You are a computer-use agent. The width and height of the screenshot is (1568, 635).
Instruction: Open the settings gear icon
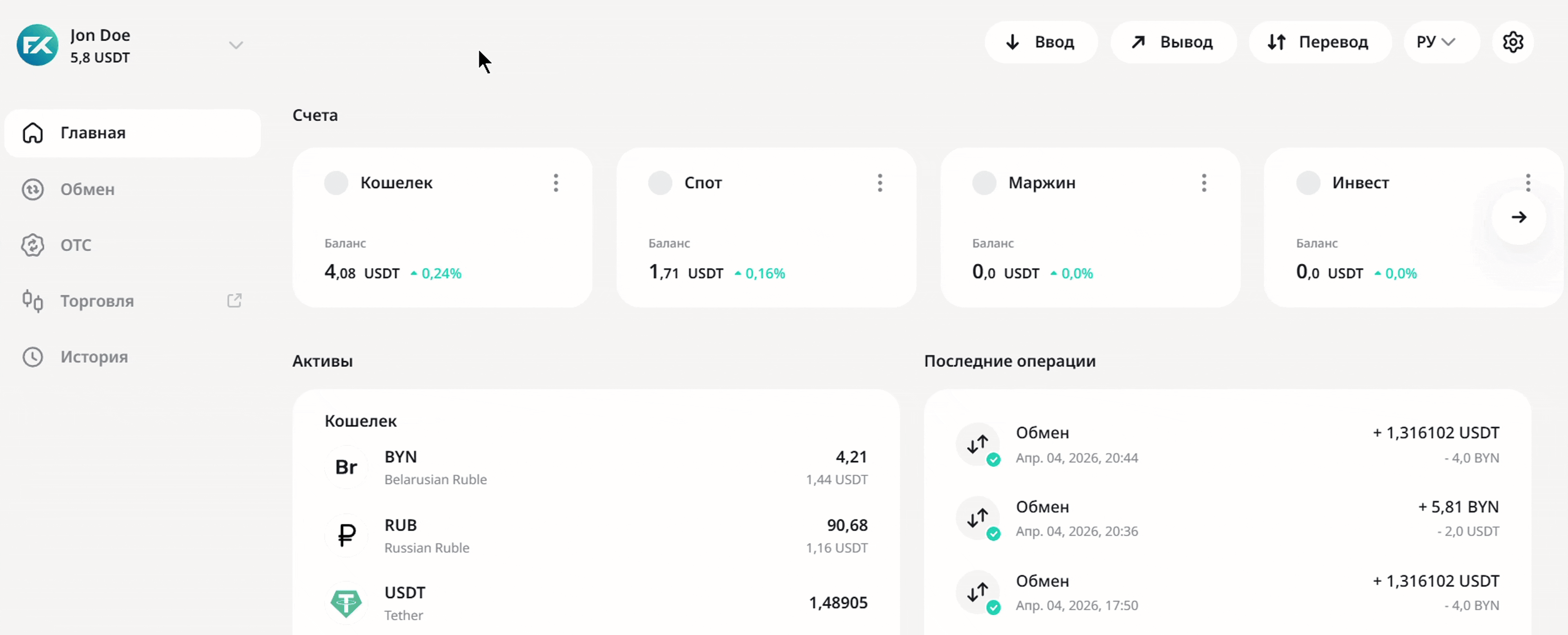[x=1513, y=42]
